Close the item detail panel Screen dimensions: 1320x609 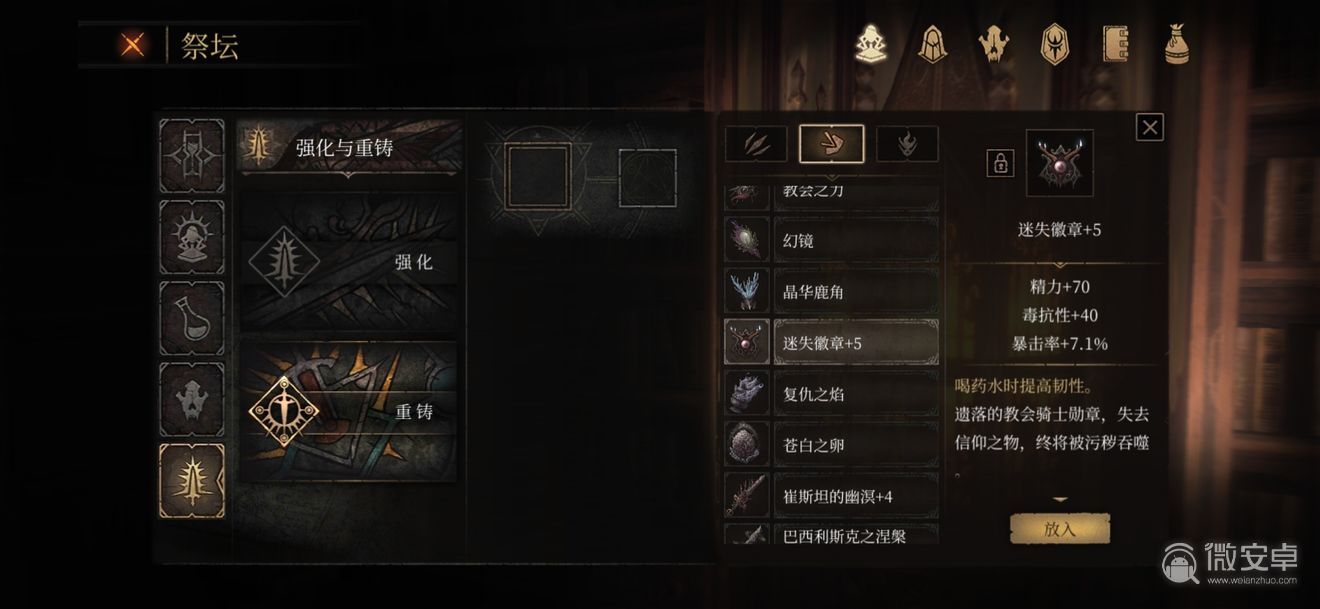[1150, 127]
